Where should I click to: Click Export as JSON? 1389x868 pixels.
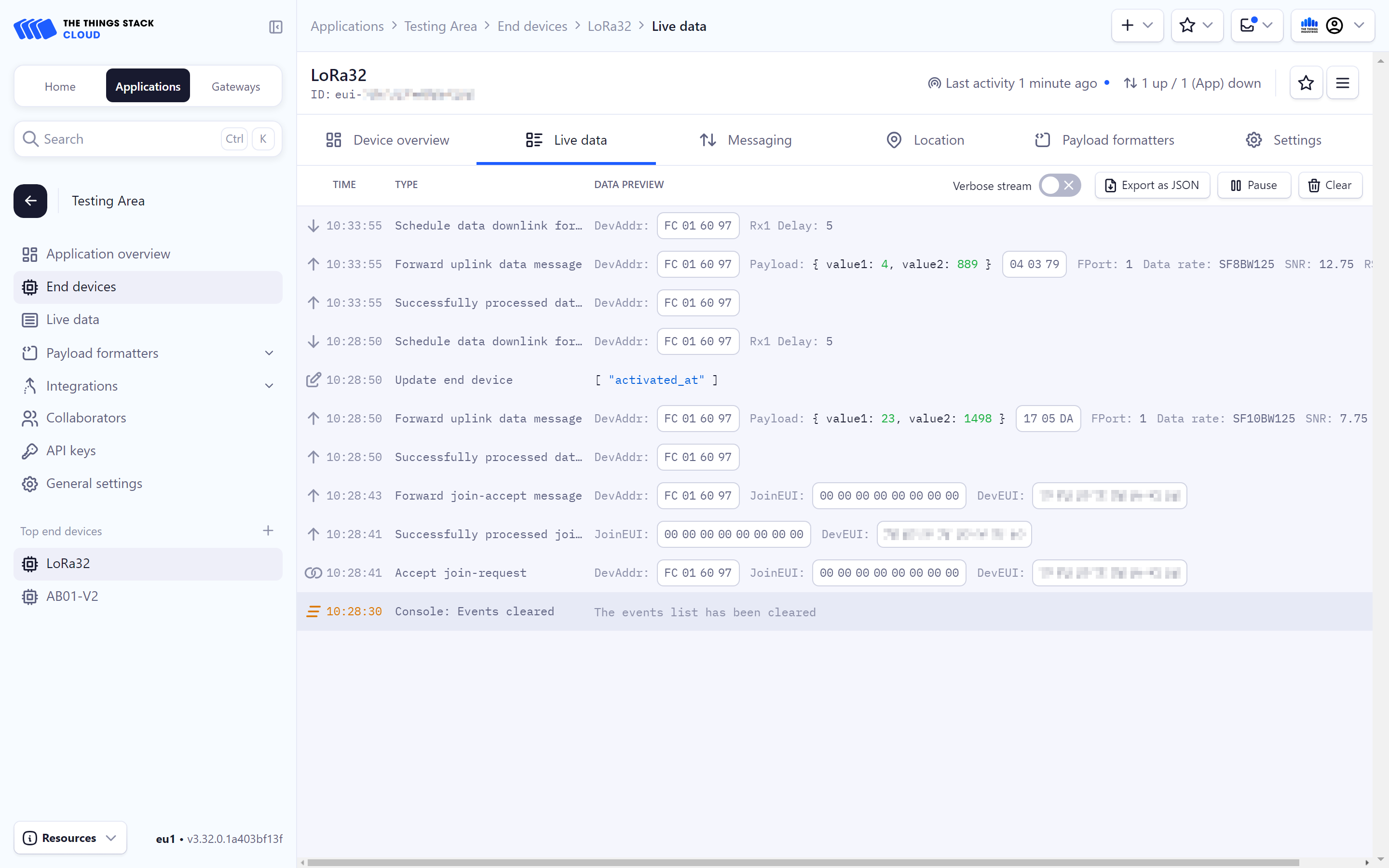pos(1153,185)
